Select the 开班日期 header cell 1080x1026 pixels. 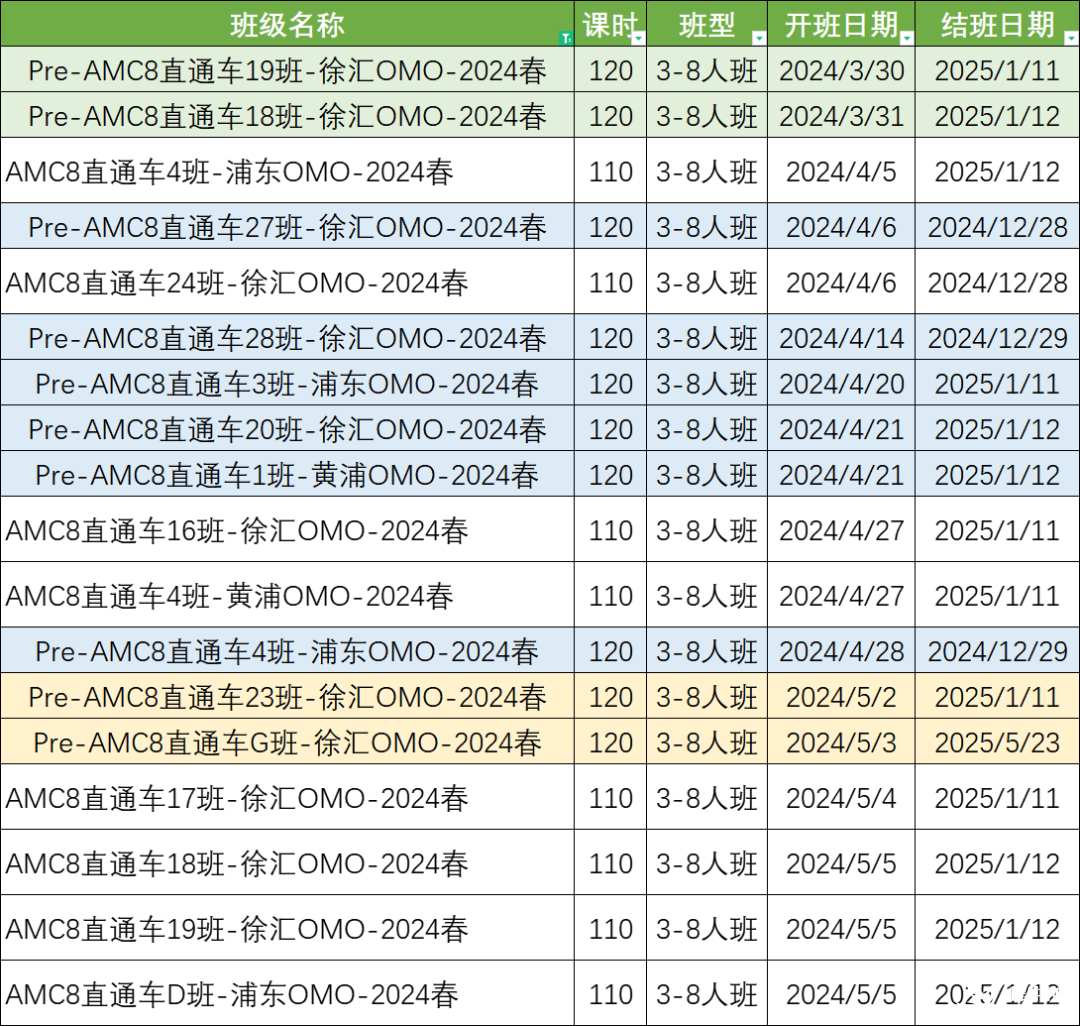tap(841, 24)
